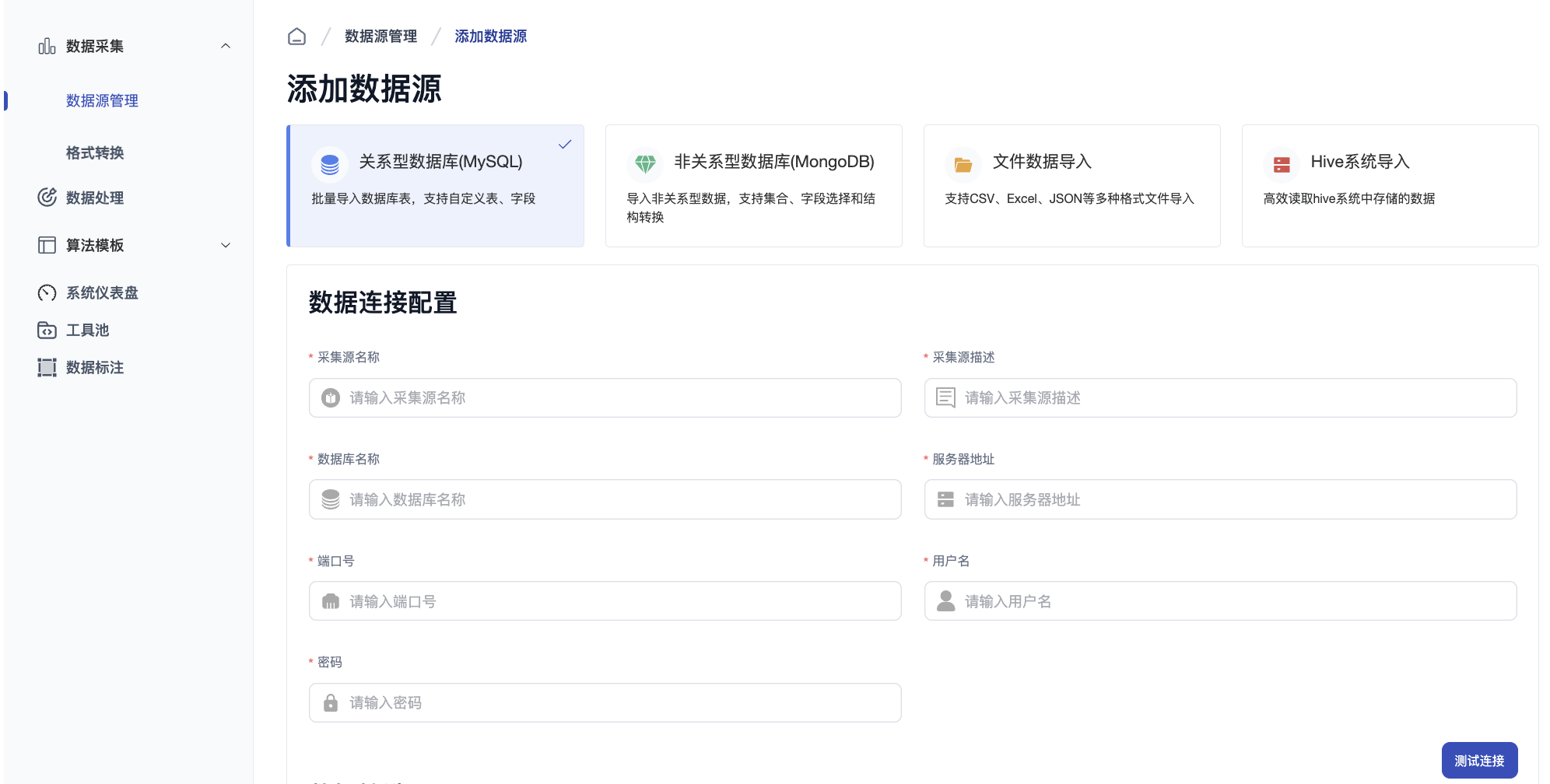This screenshot has height=784, width=1550.
Task: Click the orange folder file import icon
Action: click(963, 164)
